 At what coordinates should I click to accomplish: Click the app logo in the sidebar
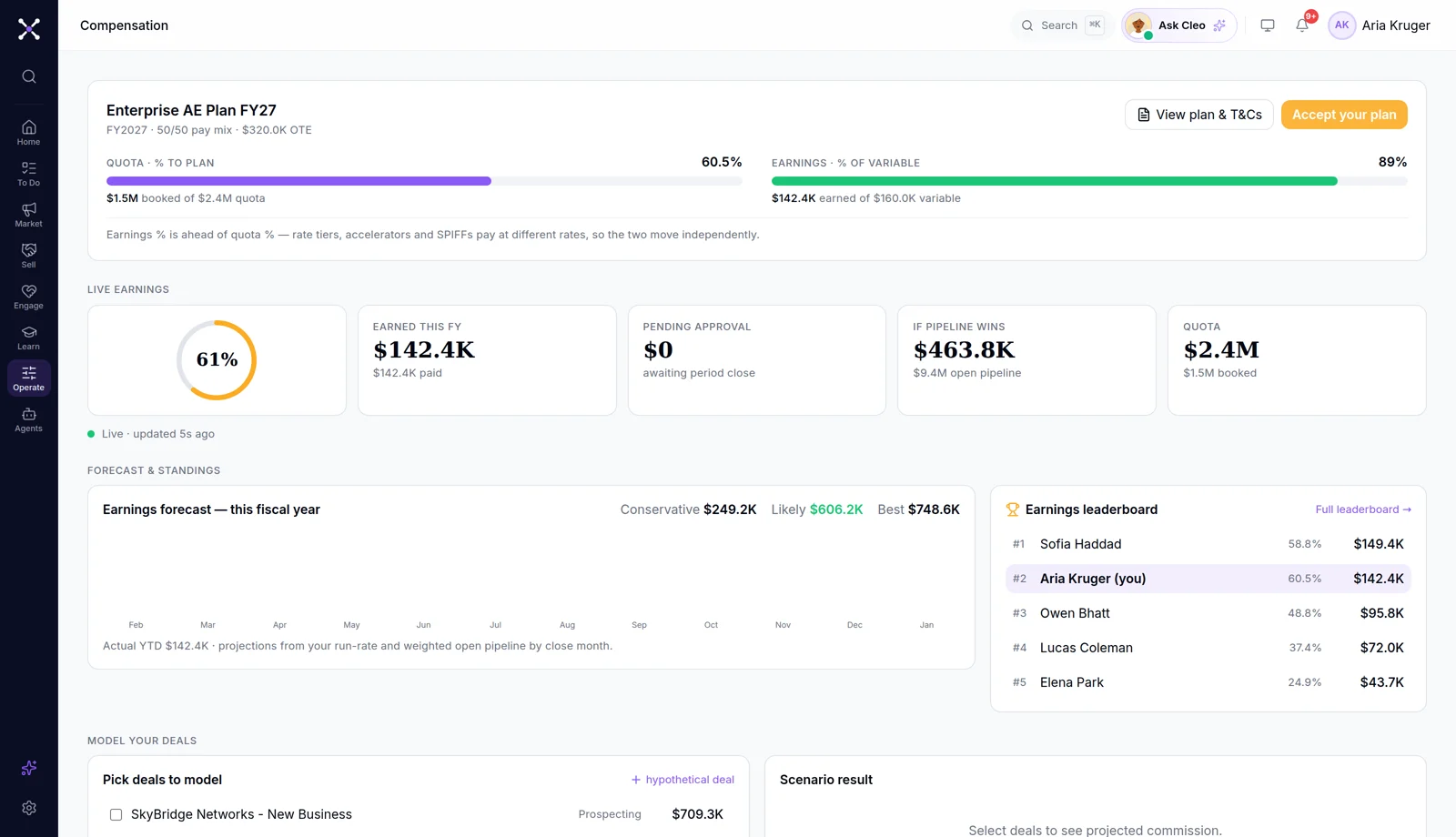[29, 29]
